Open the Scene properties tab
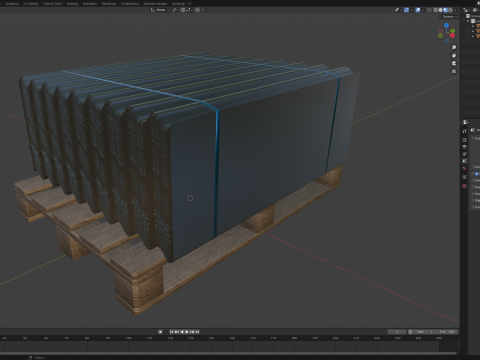This screenshot has height=360, width=480. [464, 161]
